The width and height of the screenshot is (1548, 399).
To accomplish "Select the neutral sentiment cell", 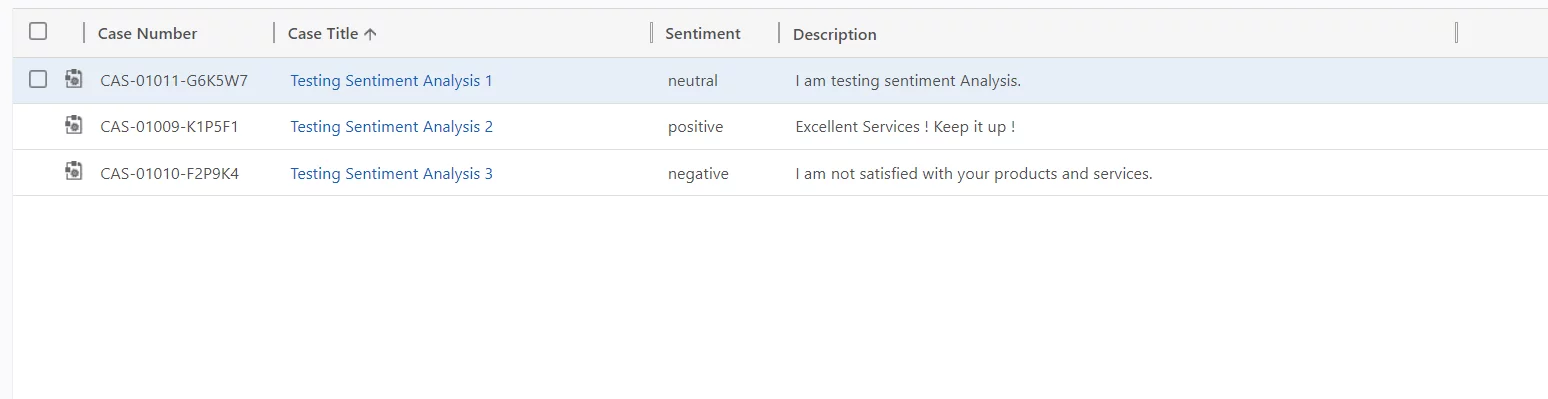I will pos(693,81).
